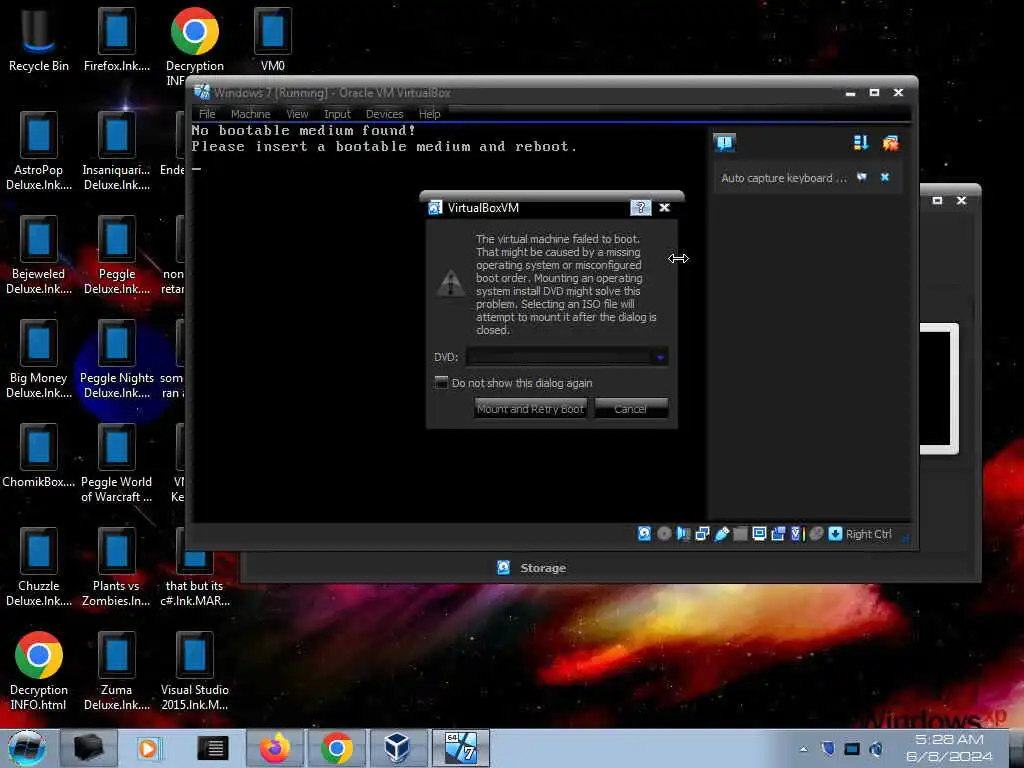Viewport: 1024px width, 768px height.
Task: Click the Chrome icon in the taskbar
Action: [337, 748]
